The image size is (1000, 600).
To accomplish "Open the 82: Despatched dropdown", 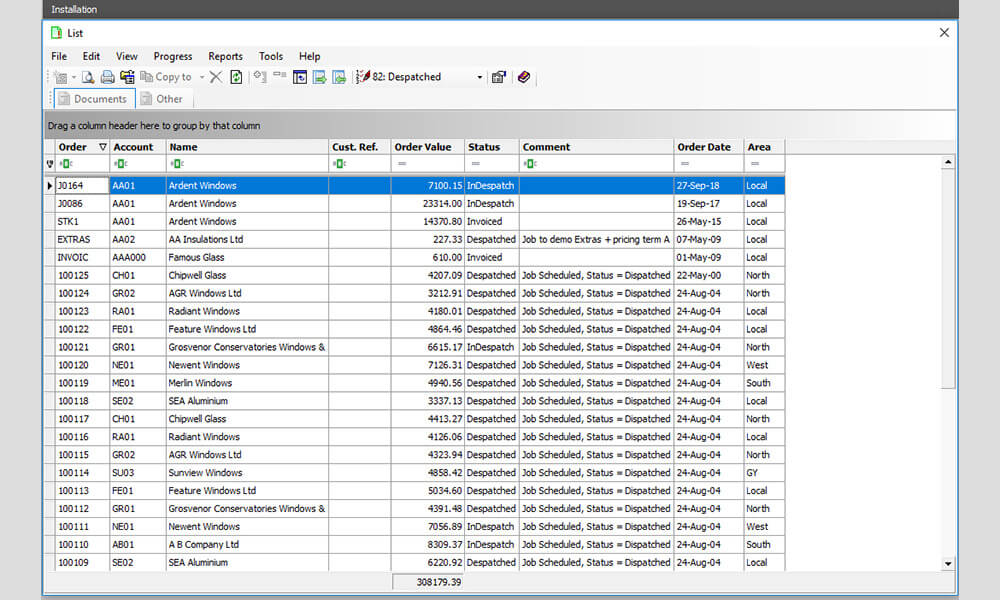I will (479, 77).
